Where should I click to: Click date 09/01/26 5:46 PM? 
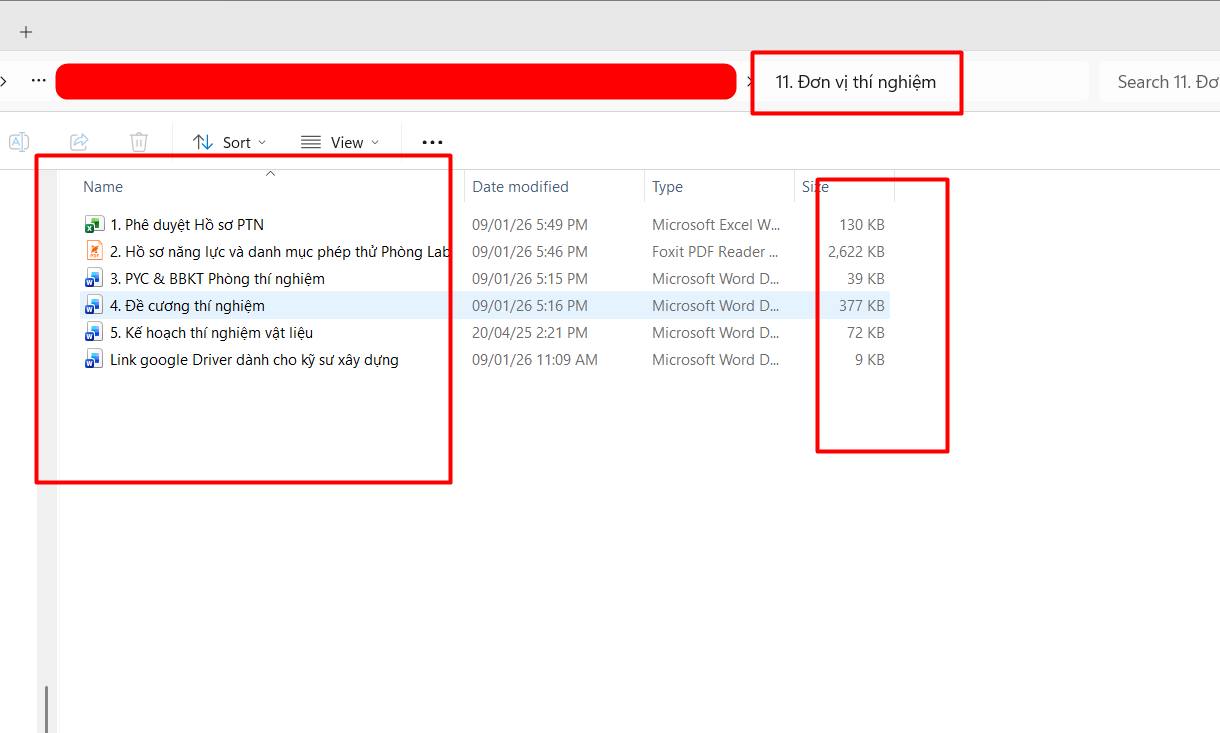point(530,252)
